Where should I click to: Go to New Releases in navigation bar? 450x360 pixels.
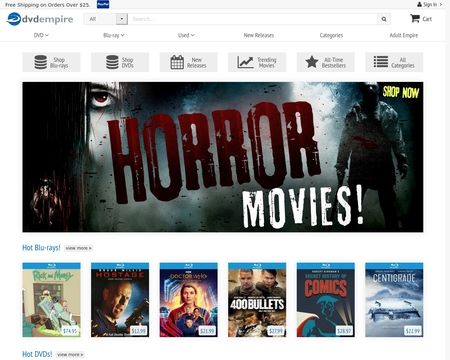pyautogui.click(x=259, y=35)
